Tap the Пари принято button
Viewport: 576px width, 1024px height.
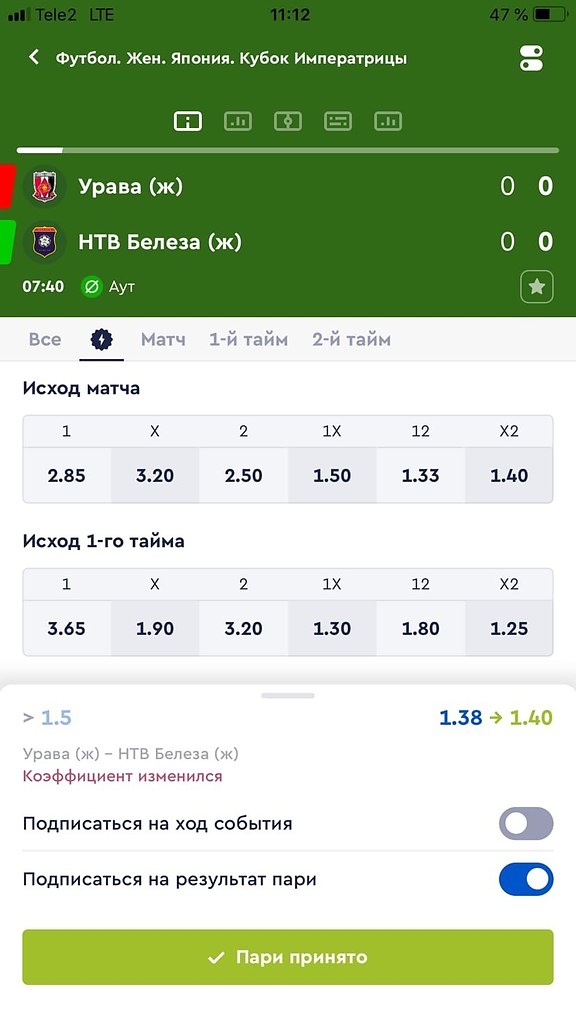(x=288, y=957)
